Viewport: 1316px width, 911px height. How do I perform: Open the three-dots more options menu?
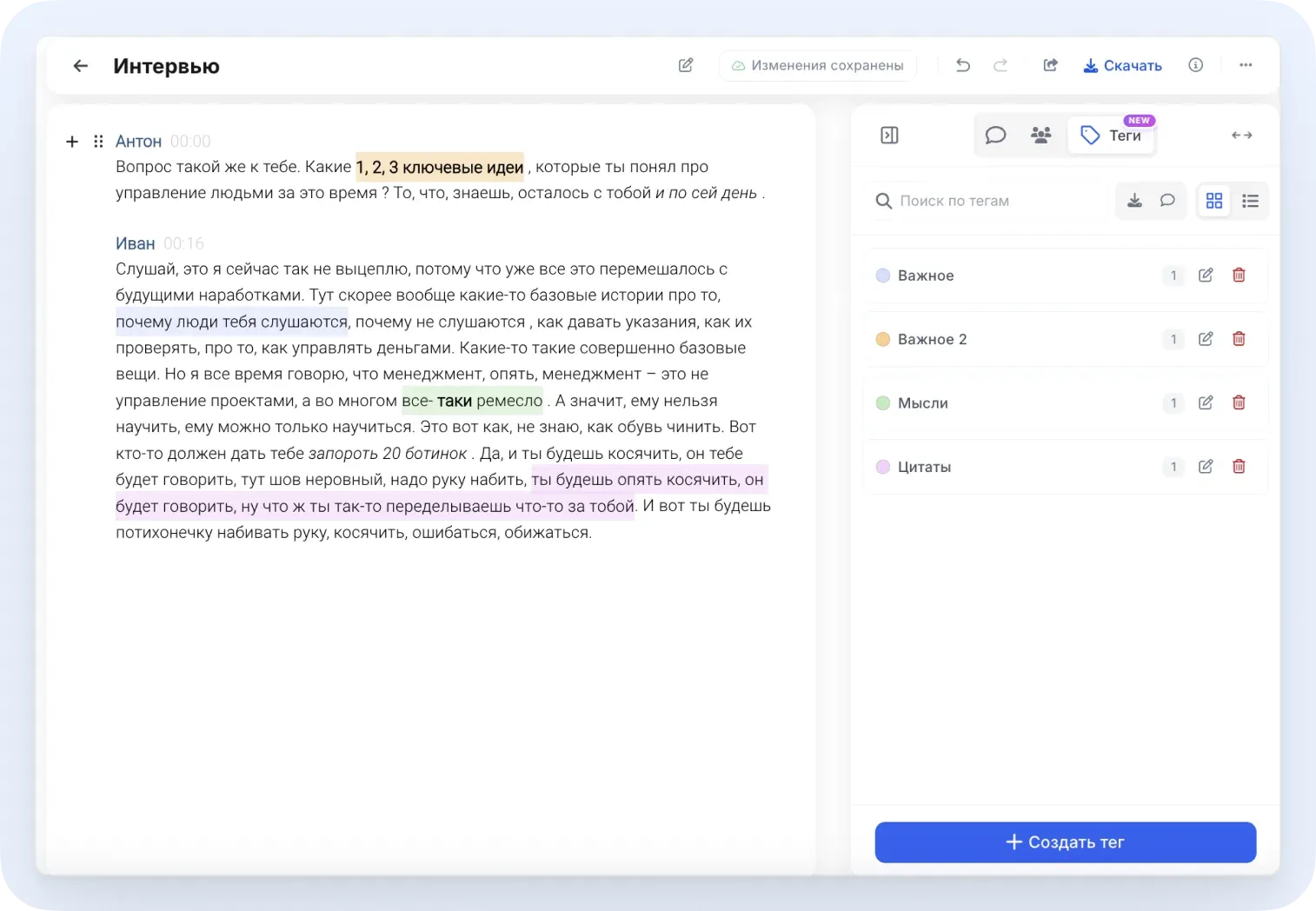[1246, 65]
